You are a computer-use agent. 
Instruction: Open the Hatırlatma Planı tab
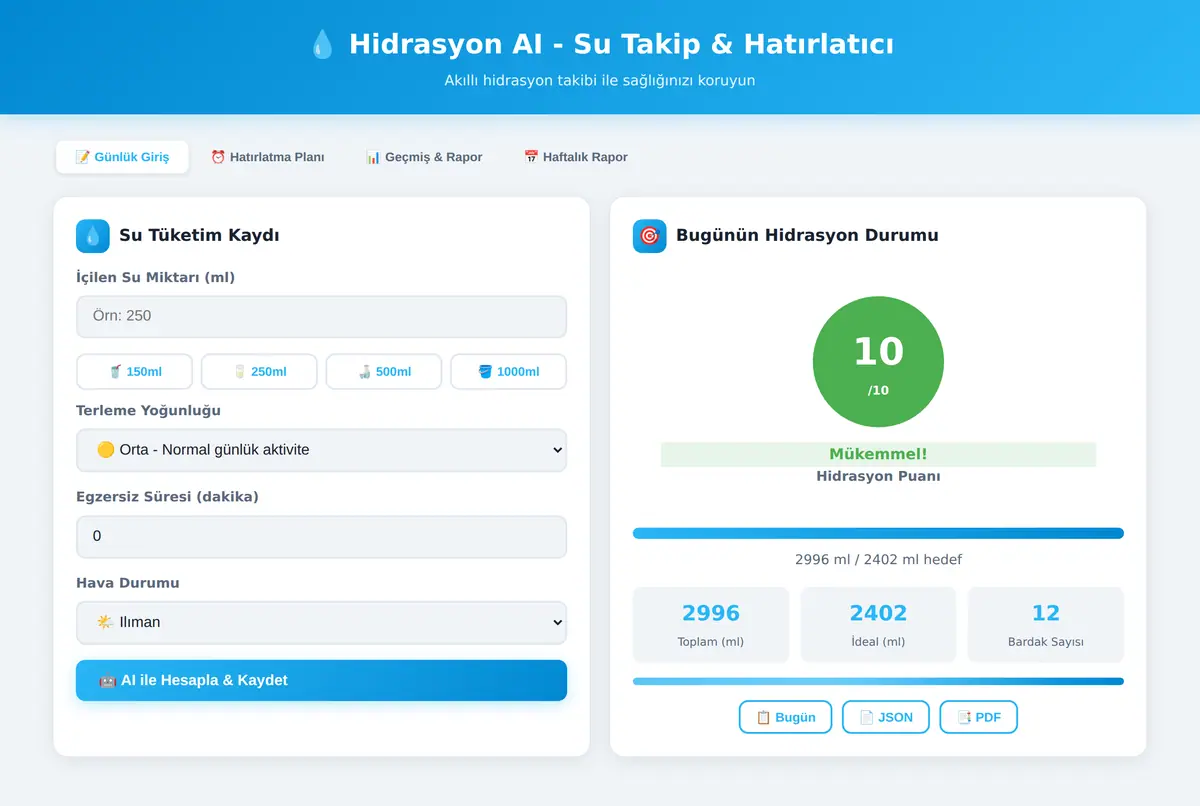click(267, 157)
